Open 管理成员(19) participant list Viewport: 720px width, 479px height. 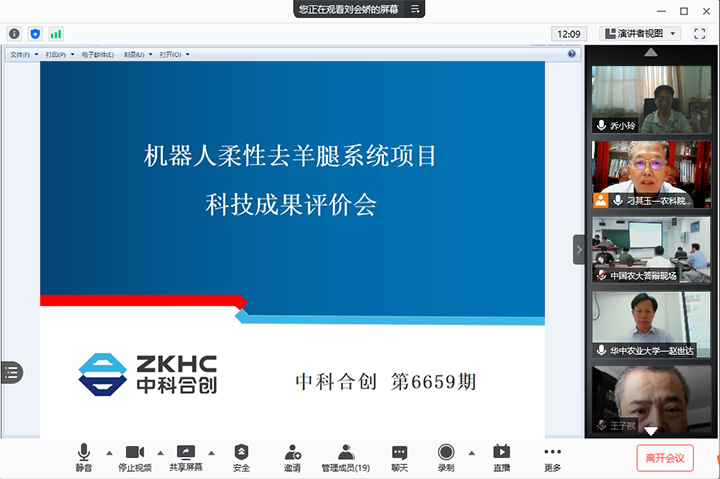click(346, 457)
